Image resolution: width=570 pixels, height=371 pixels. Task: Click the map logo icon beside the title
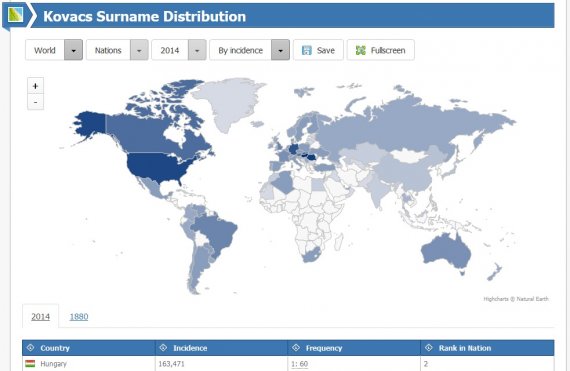click(16, 15)
